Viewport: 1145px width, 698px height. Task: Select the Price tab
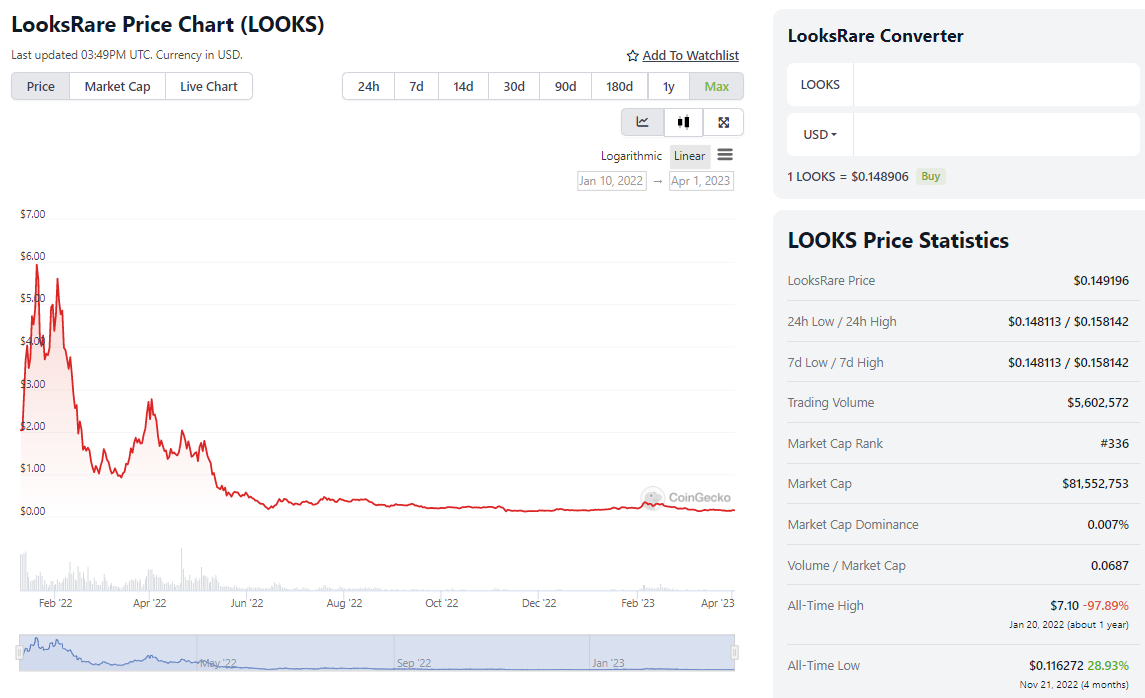pyautogui.click(x=41, y=86)
